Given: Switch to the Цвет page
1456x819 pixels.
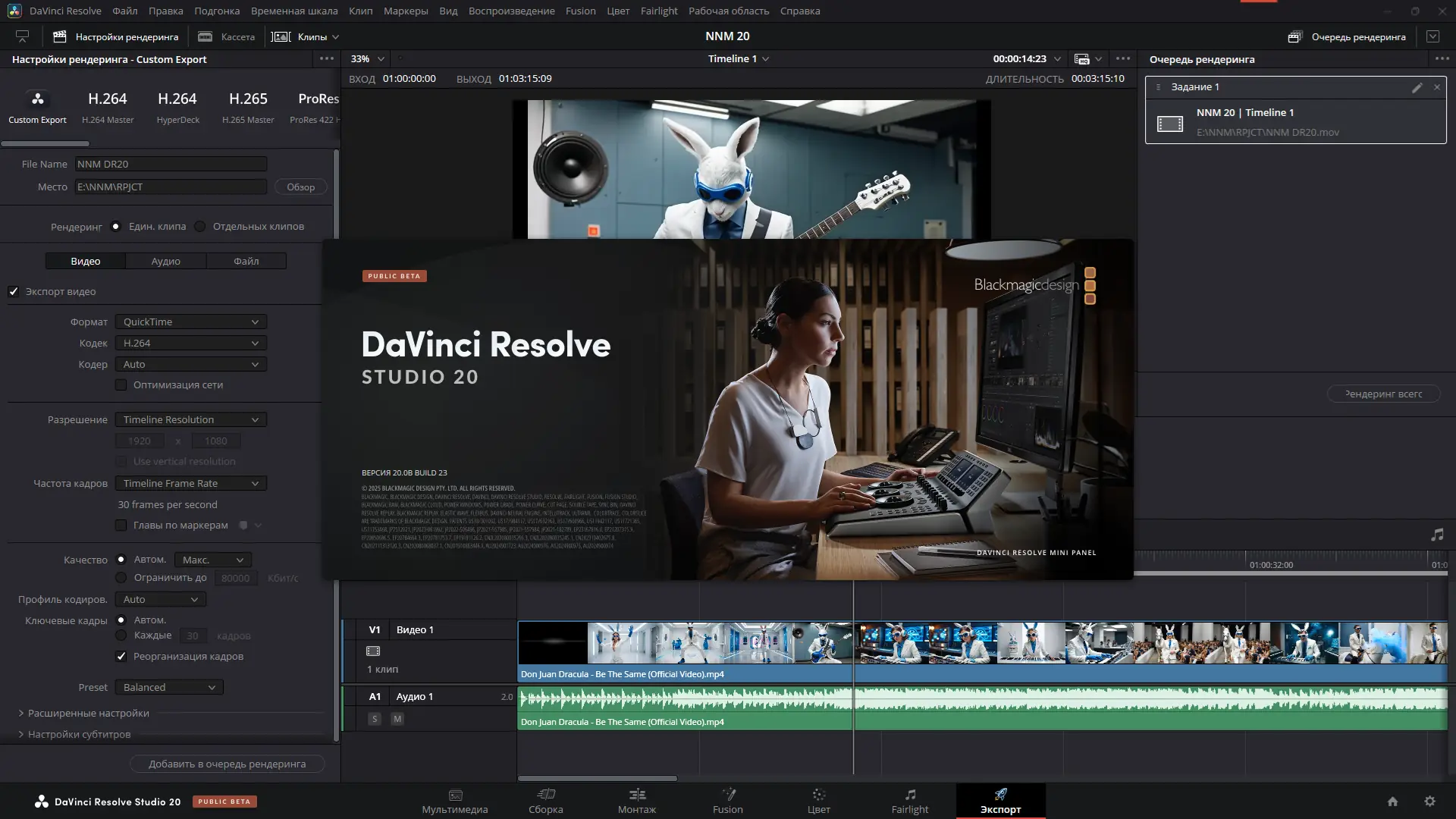Looking at the screenshot, I should tap(818, 800).
